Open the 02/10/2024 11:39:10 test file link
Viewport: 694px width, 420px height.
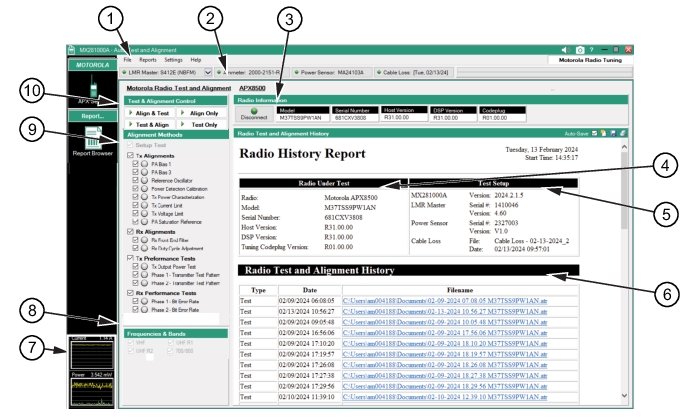coord(445,397)
